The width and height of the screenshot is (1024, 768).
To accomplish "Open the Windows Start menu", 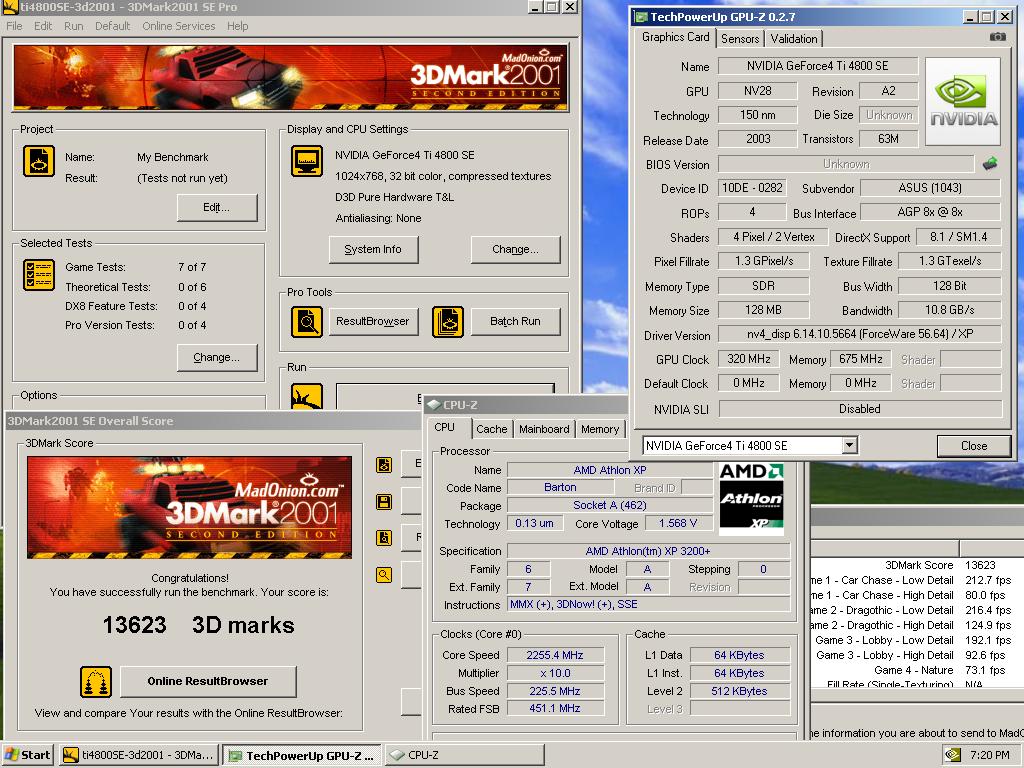I will tap(27, 755).
